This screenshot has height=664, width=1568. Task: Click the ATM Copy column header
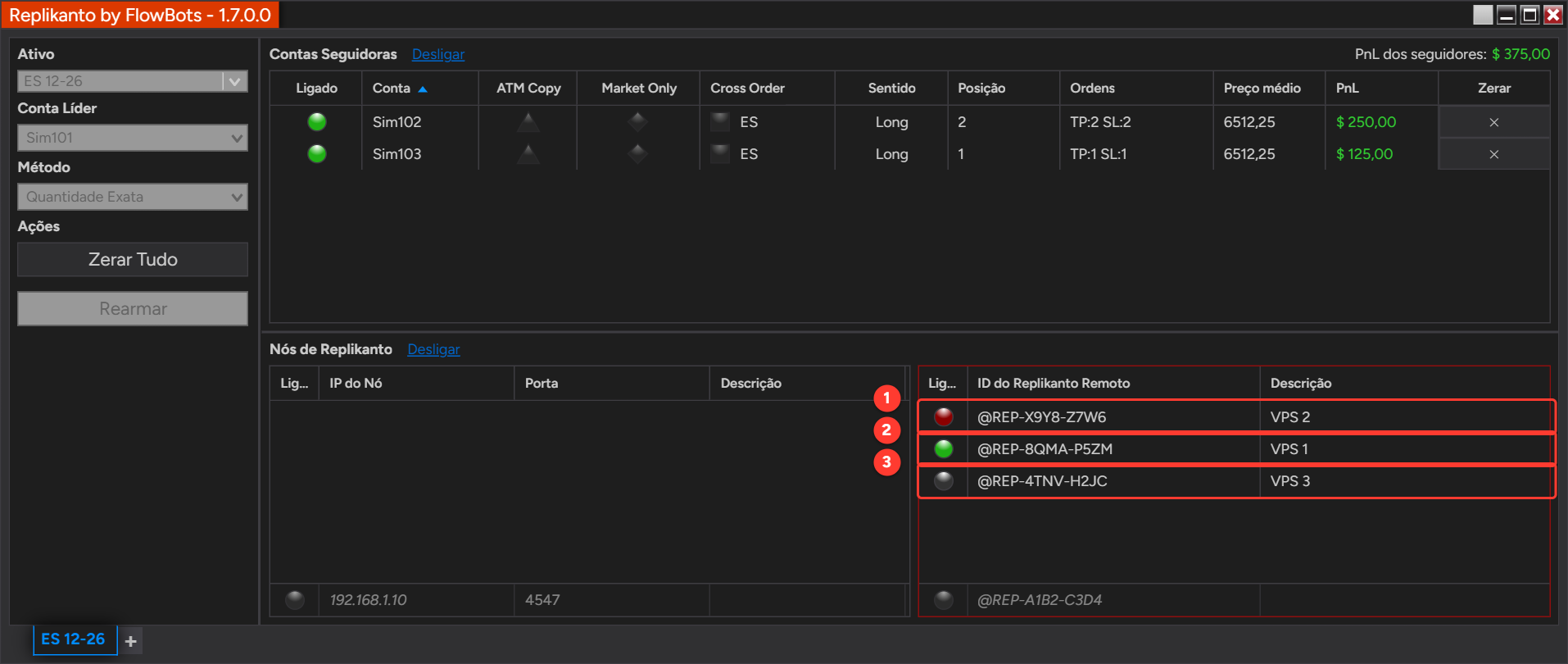pos(528,88)
